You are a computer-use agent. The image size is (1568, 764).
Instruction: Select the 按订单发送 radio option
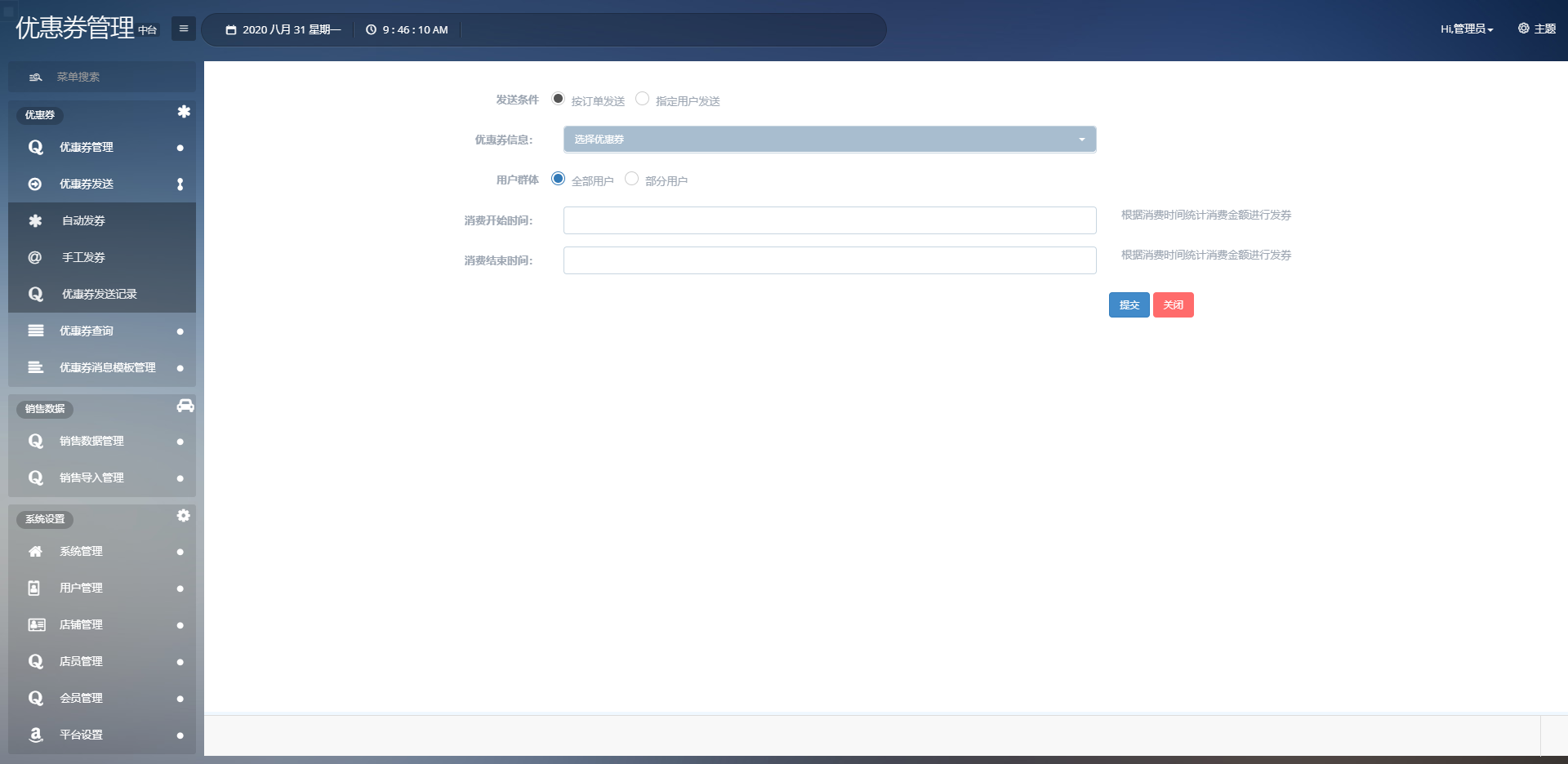559,99
